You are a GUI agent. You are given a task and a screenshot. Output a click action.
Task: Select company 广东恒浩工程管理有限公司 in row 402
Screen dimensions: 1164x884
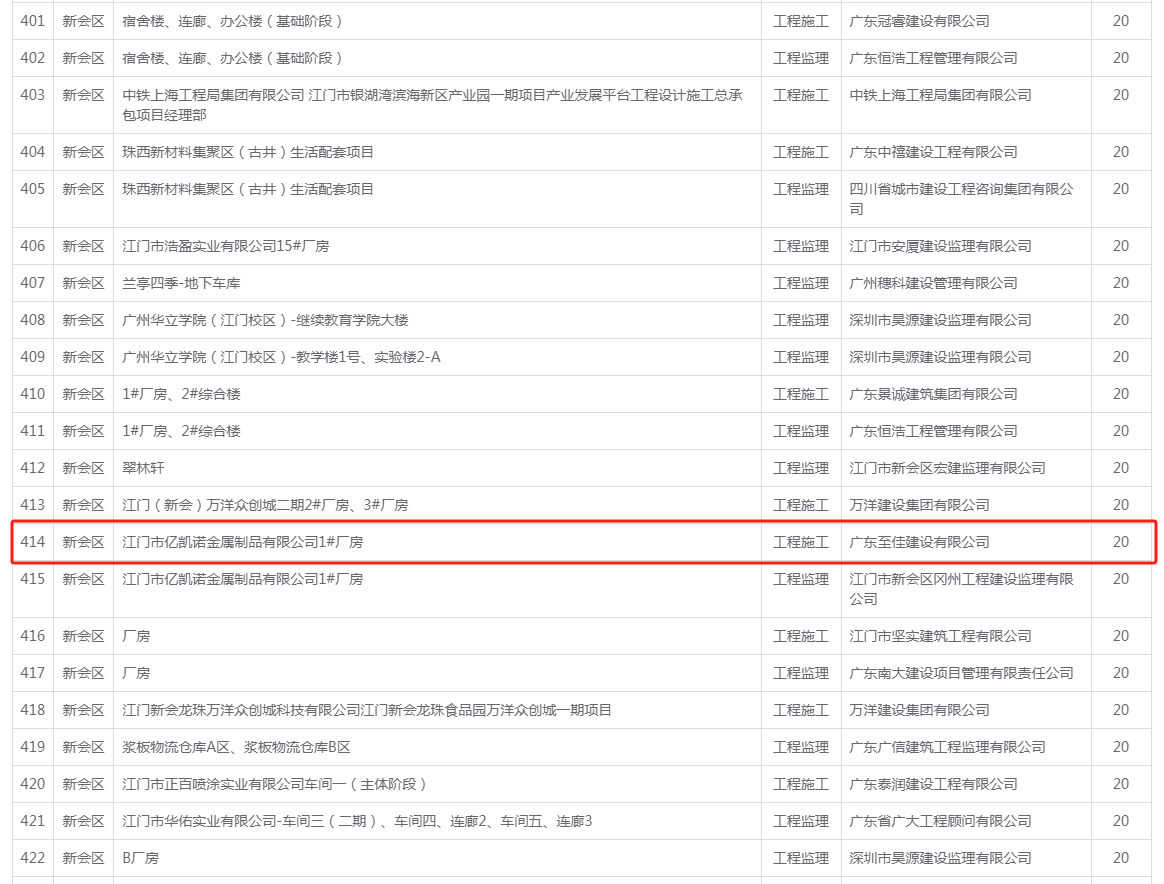[933, 58]
